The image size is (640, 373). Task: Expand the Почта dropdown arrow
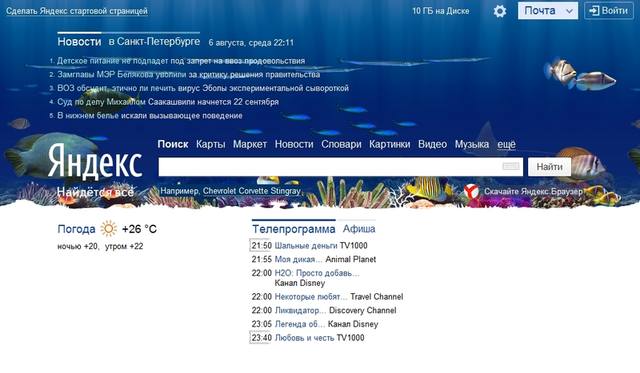(x=569, y=11)
